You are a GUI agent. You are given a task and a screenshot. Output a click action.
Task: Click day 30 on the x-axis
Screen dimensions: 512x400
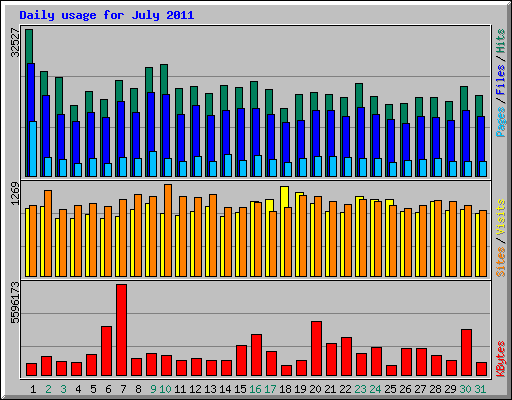(465, 389)
